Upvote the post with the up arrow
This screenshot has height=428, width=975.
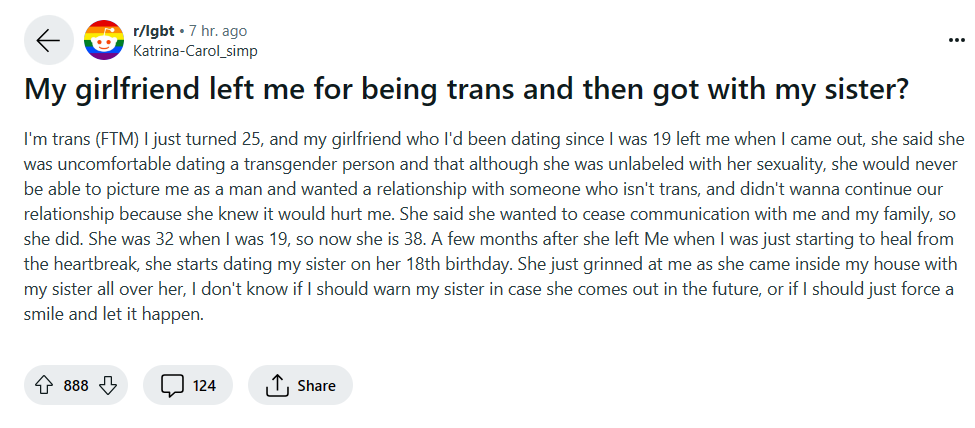click(x=44, y=386)
